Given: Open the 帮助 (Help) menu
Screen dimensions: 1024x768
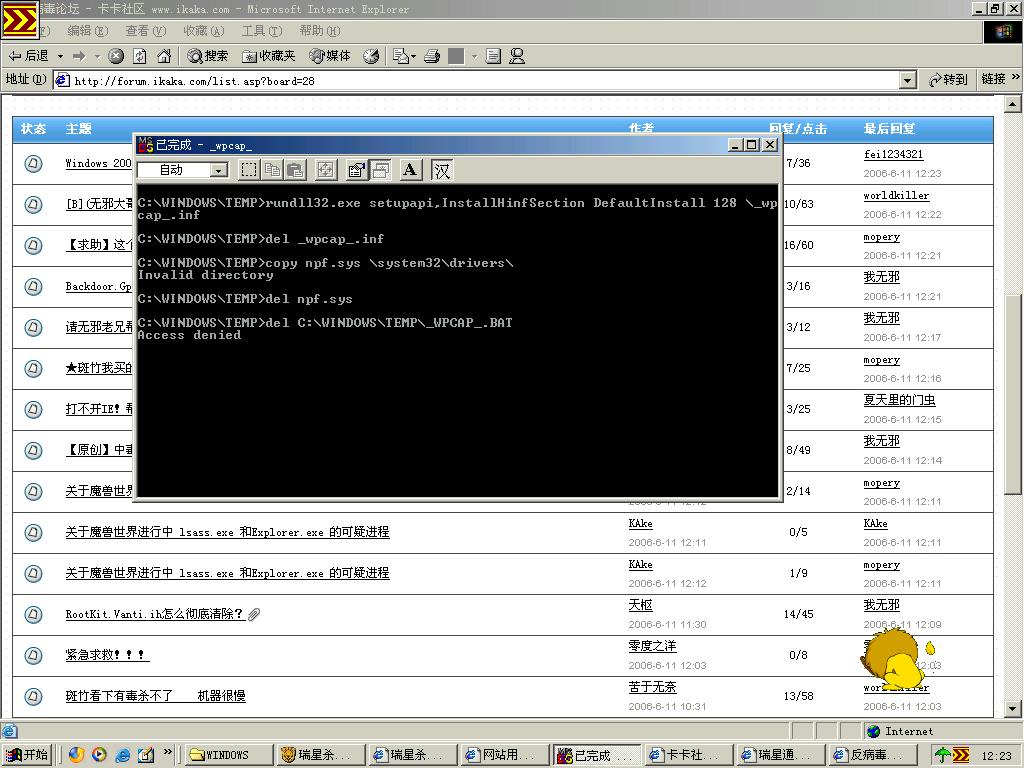Looking at the screenshot, I should point(319,31).
